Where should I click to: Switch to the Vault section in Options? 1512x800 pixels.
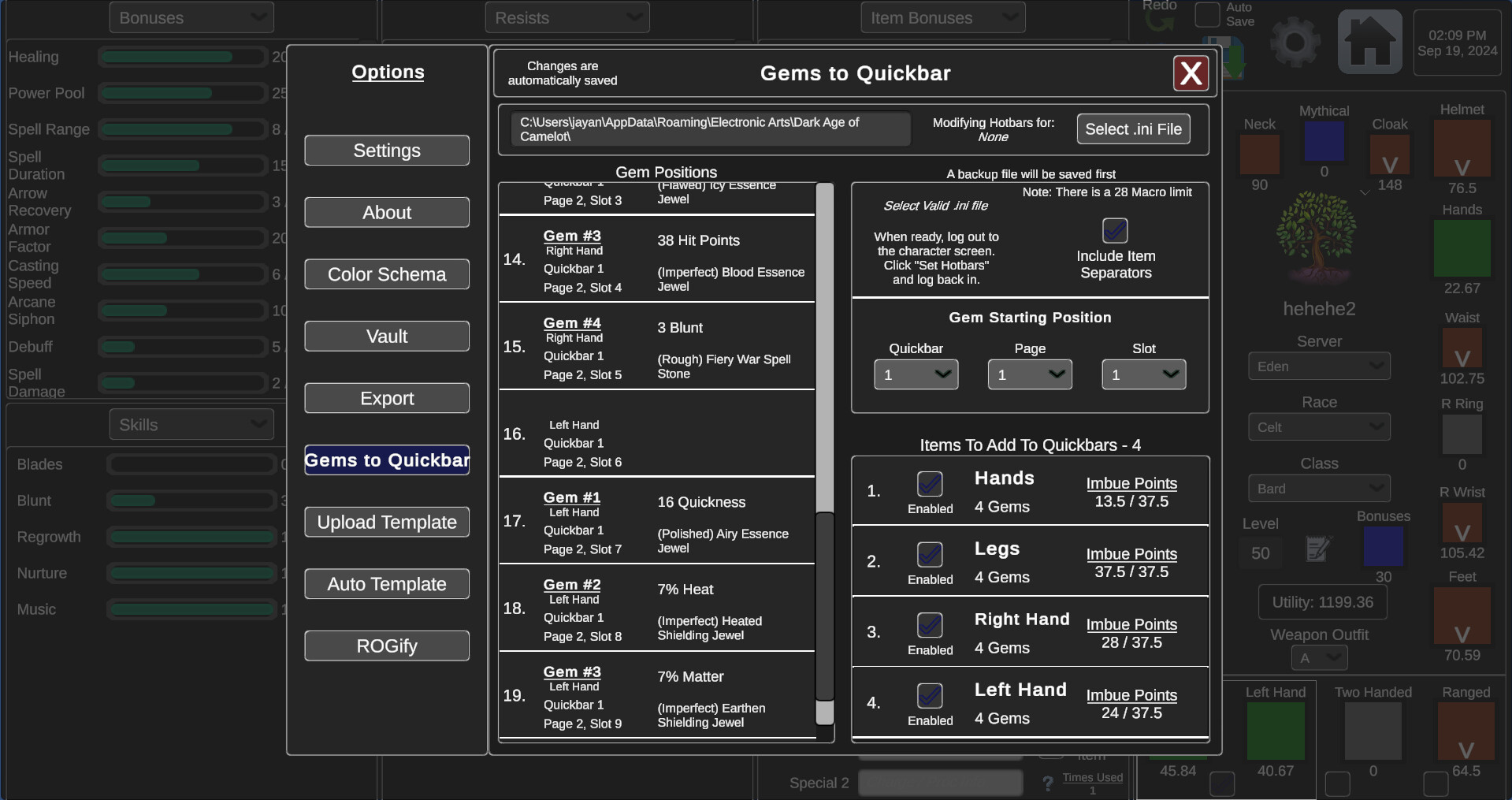(x=386, y=336)
